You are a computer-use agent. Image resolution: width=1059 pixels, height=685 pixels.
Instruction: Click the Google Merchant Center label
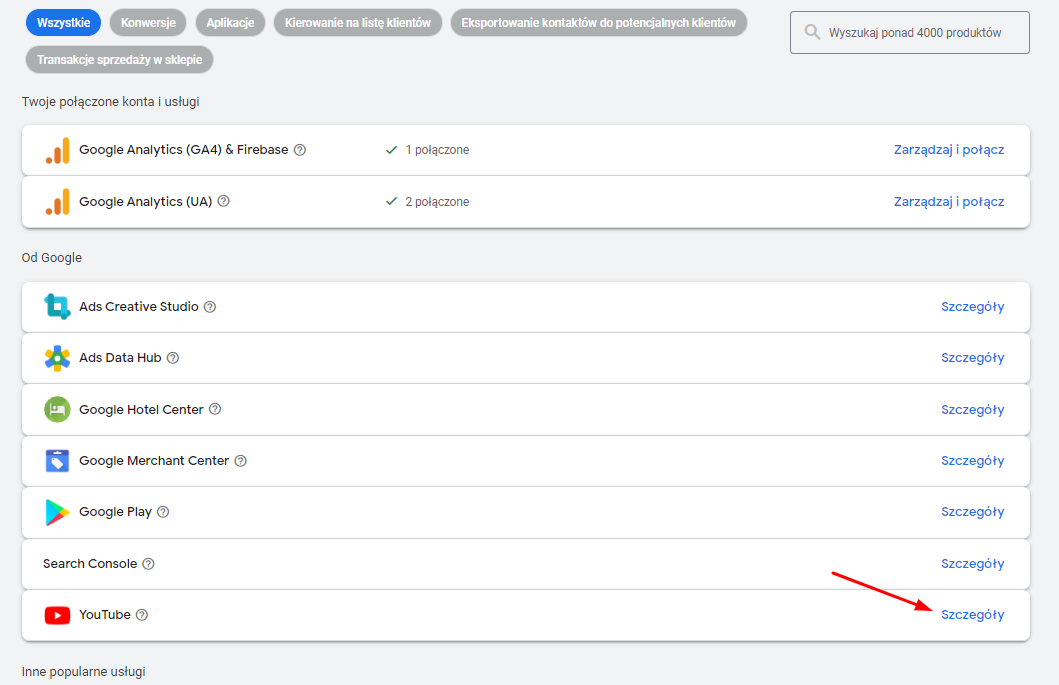click(x=154, y=461)
